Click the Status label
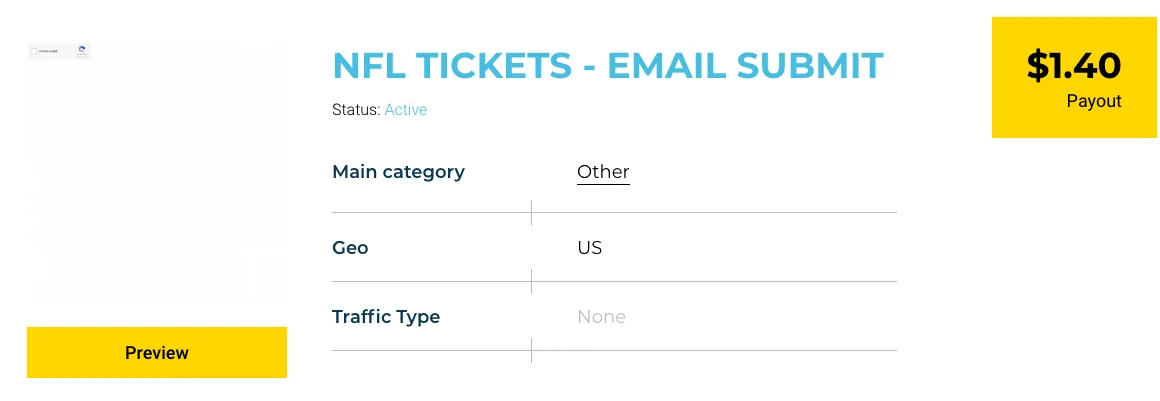The height and width of the screenshot is (401, 1160). tap(355, 110)
